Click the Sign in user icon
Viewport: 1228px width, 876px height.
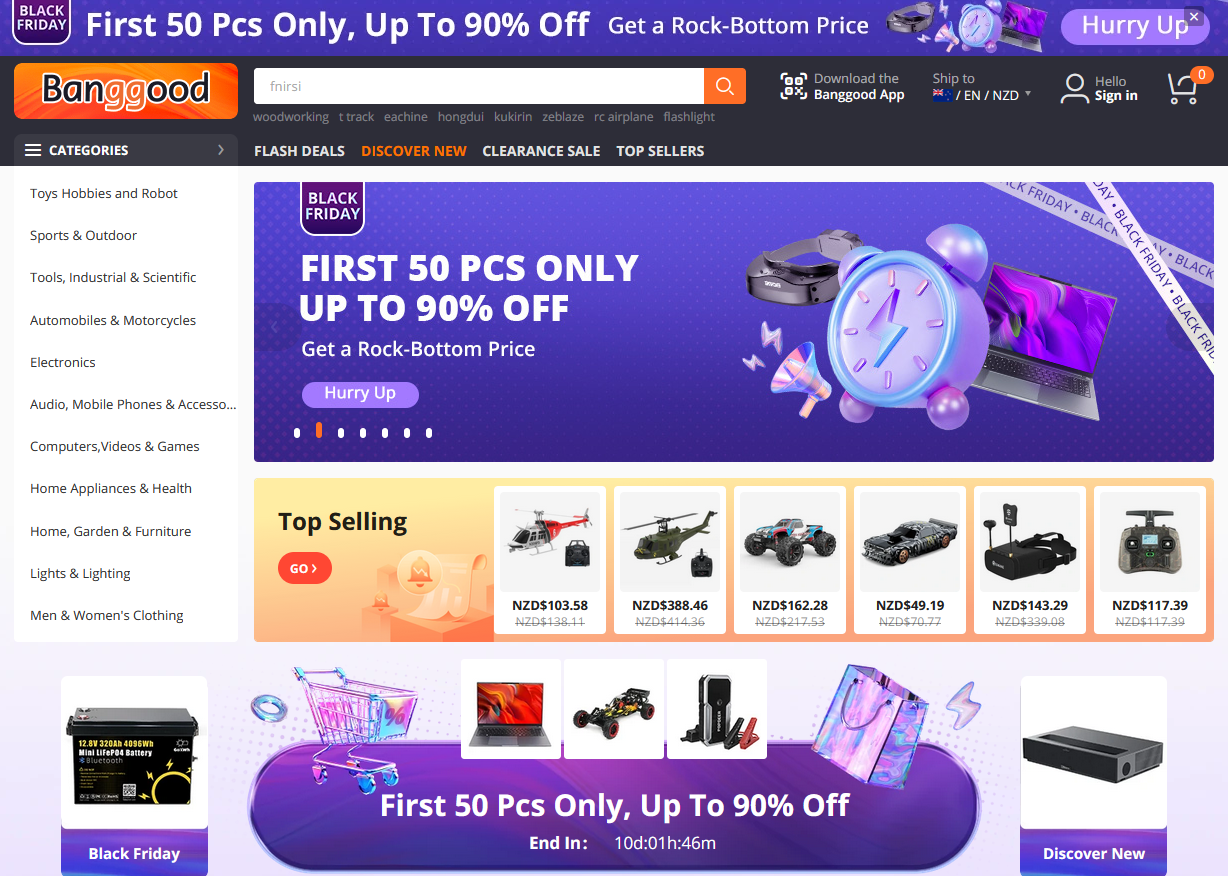coord(1075,88)
